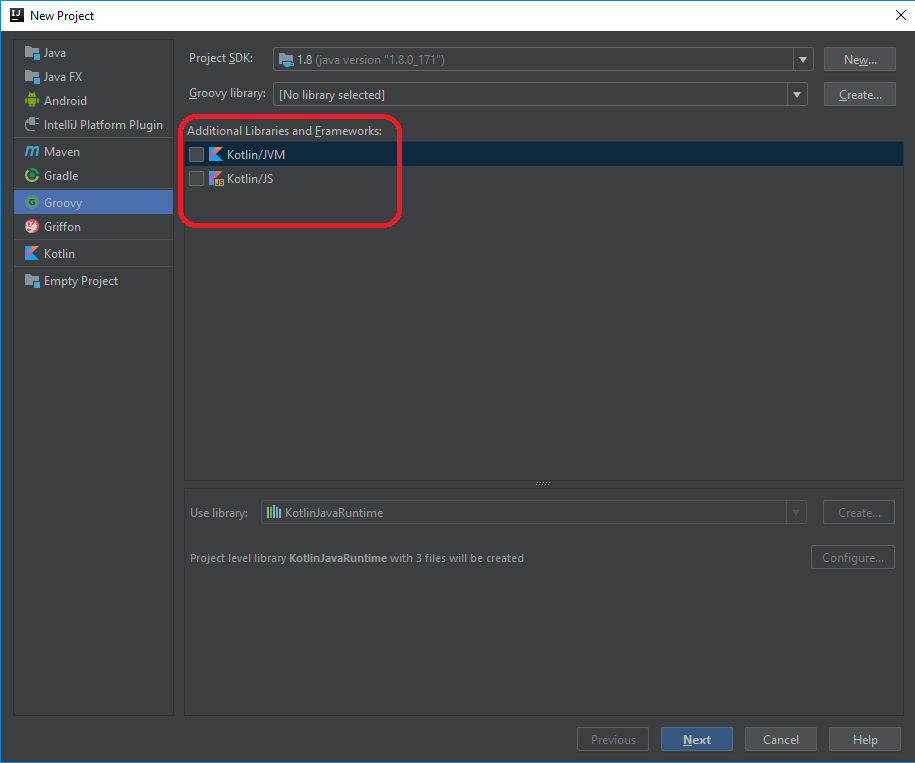Click the Next button
915x763 pixels.
696,739
